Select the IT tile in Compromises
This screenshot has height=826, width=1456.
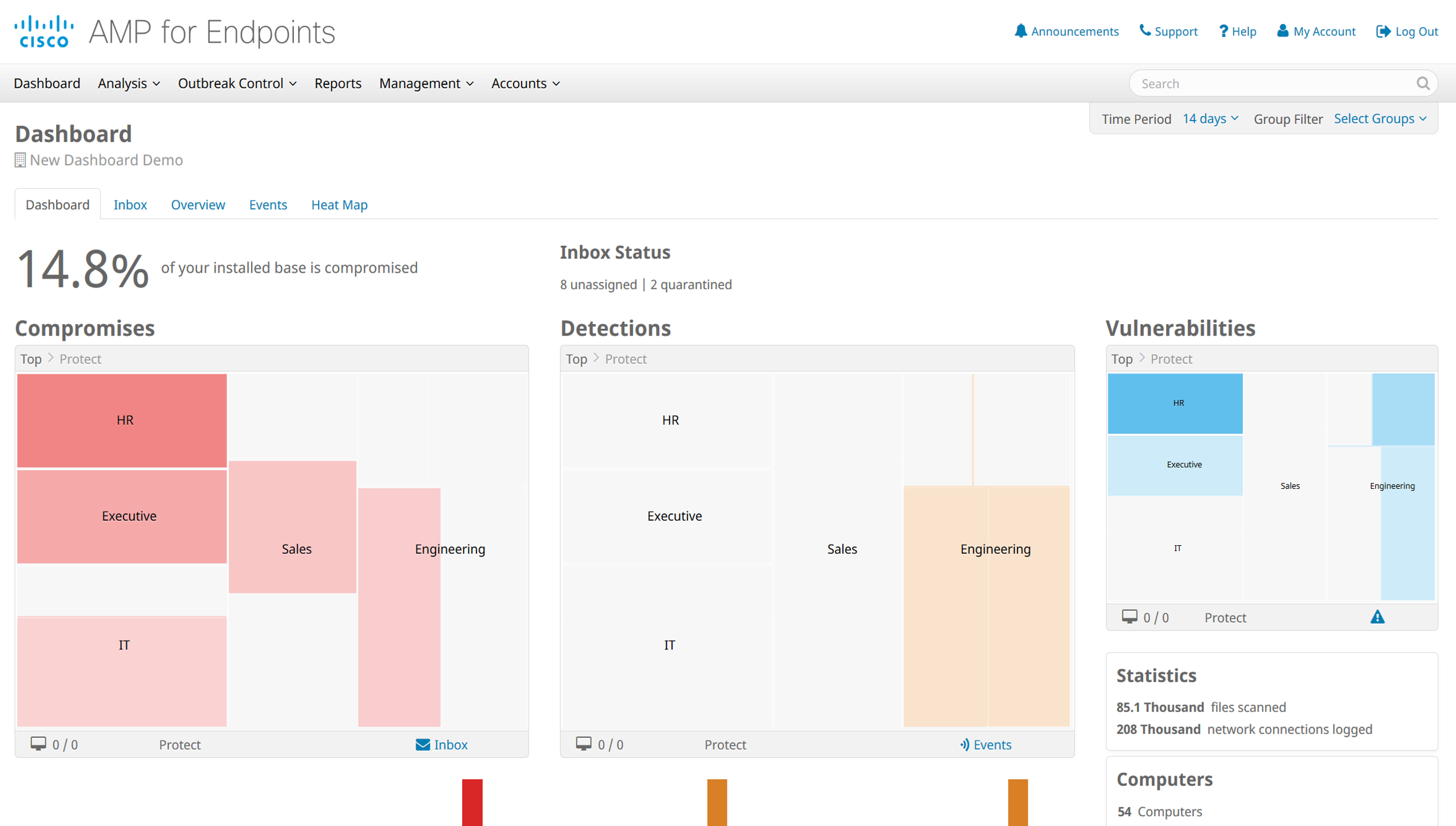[122, 671]
